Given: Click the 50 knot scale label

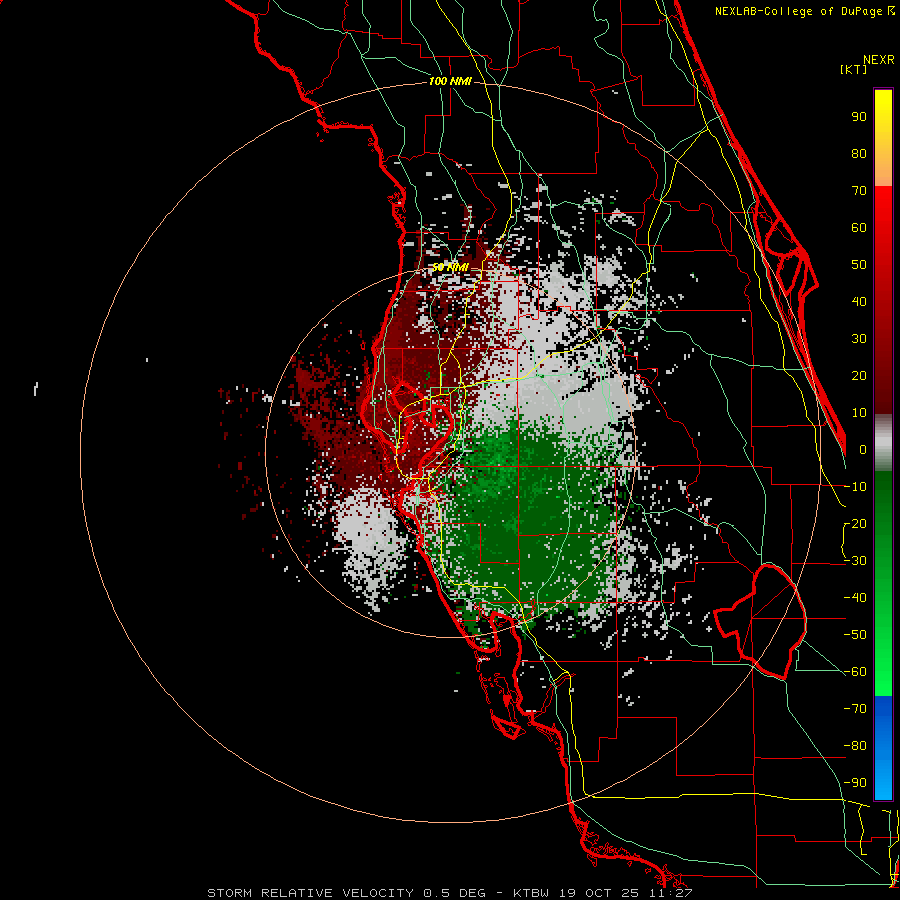Looking at the screenshot, I should pyautogui.click(x=859, y=265).
